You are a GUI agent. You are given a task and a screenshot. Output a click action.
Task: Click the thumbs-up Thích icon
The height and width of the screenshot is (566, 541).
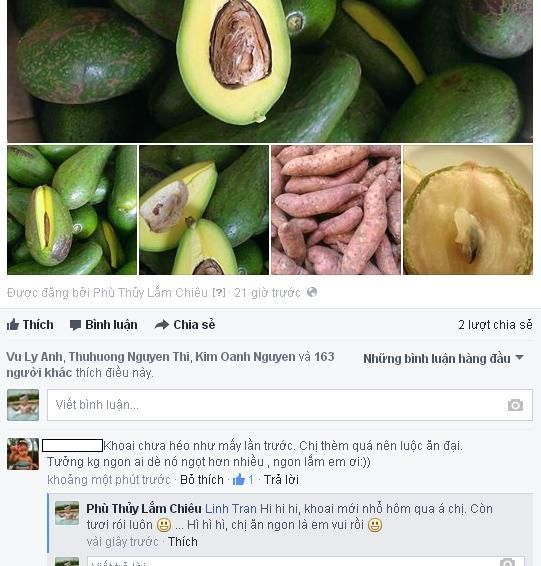click(x=13, y=325)
